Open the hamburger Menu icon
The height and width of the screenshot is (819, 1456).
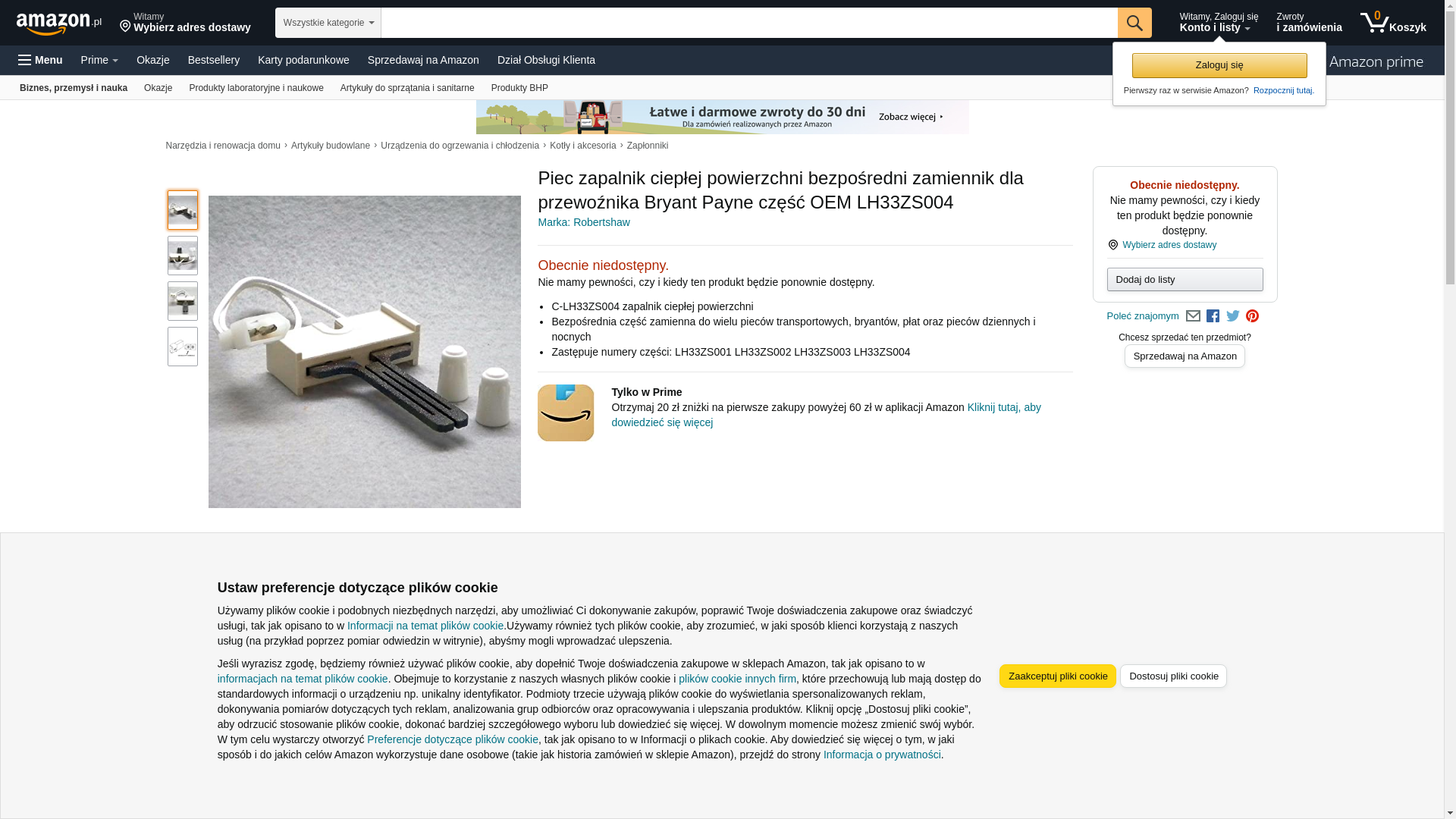click(x=40, y=60)
